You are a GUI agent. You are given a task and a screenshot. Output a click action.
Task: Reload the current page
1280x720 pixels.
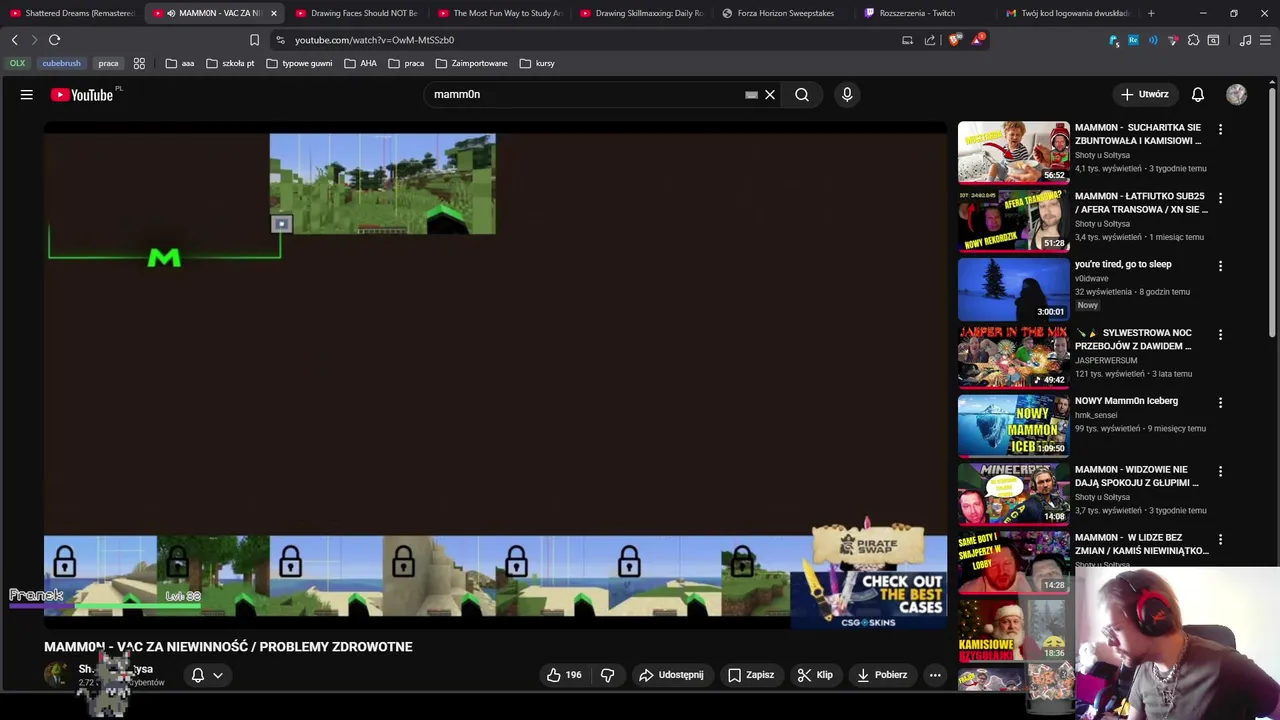(54, 40)
